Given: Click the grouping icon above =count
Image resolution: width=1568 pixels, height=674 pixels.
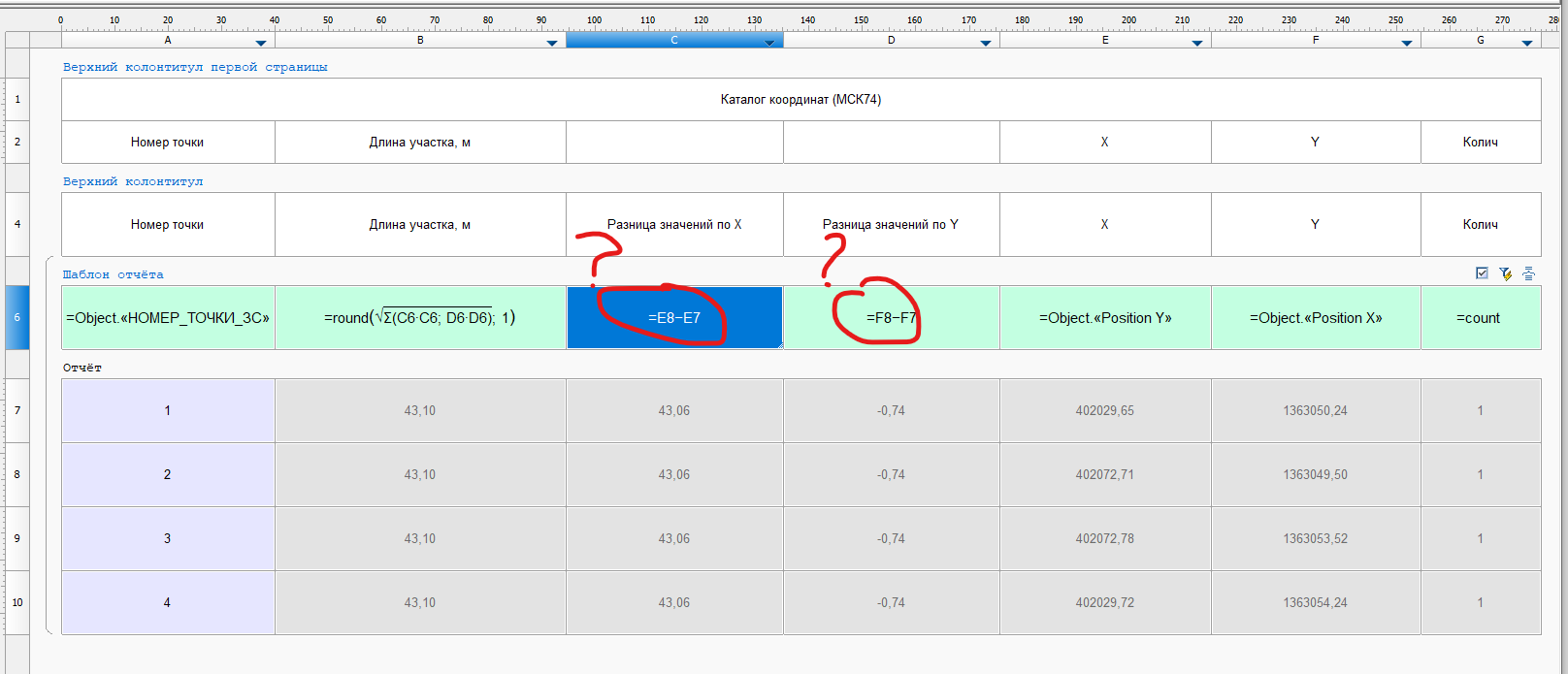Looking at the screenshot, I should point(1528,274).
